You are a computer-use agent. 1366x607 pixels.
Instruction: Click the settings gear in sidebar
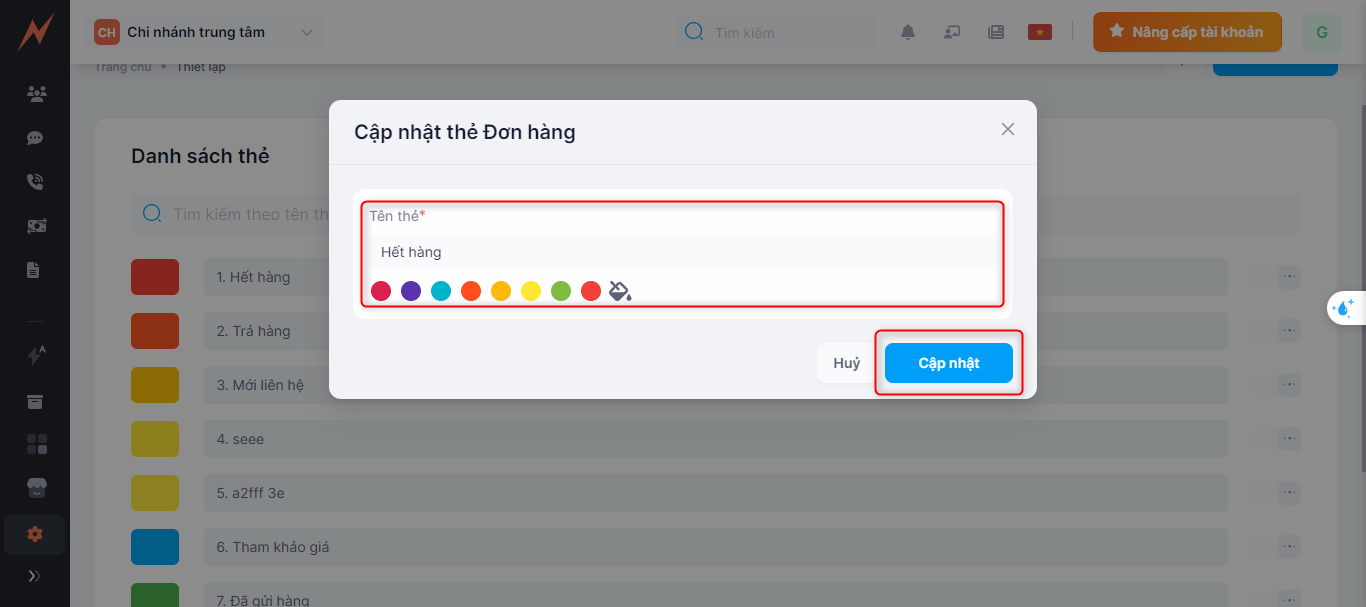[x=35, y=534]
